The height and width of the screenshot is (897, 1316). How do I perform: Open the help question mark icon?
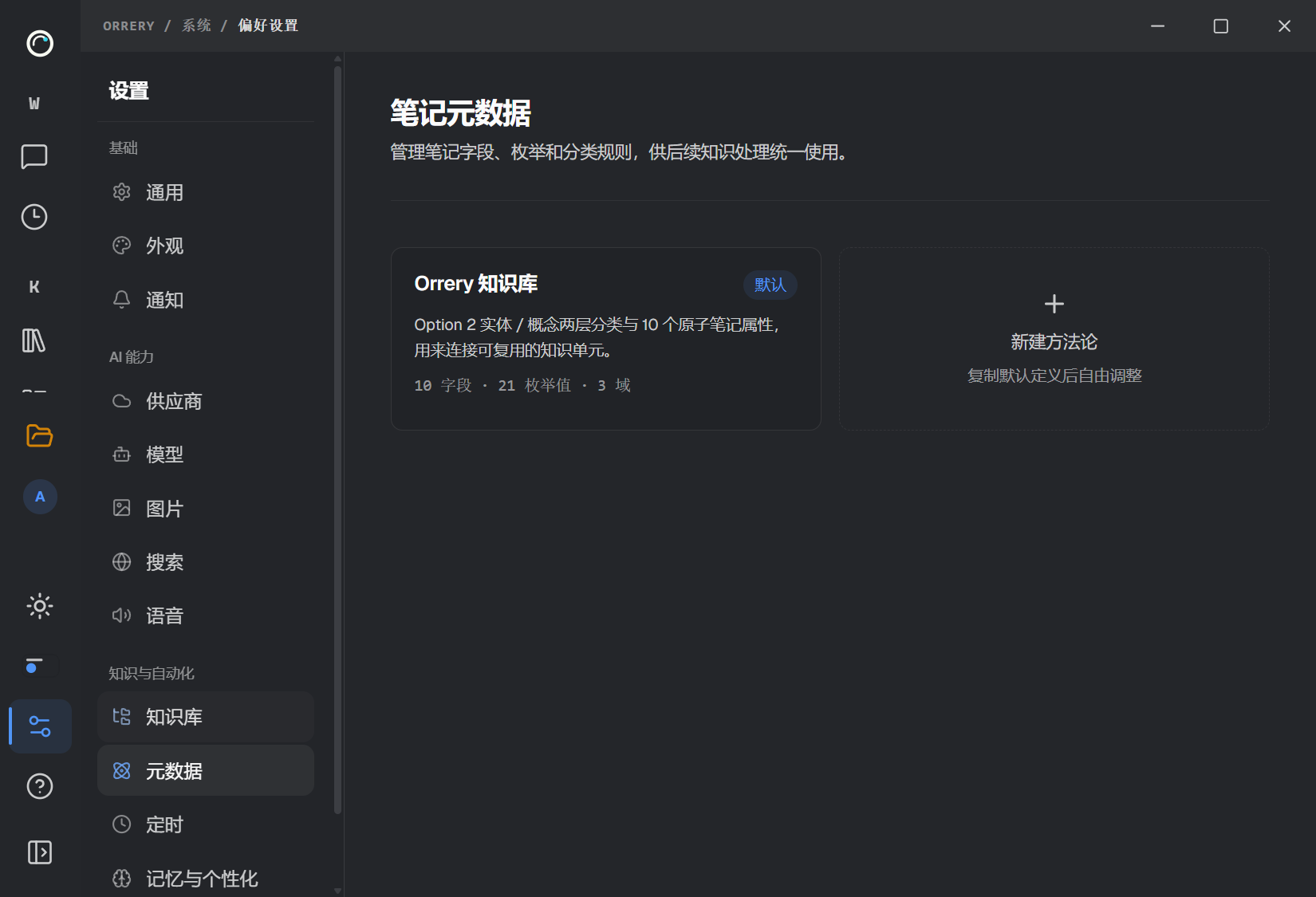click(x=40, y=786)
